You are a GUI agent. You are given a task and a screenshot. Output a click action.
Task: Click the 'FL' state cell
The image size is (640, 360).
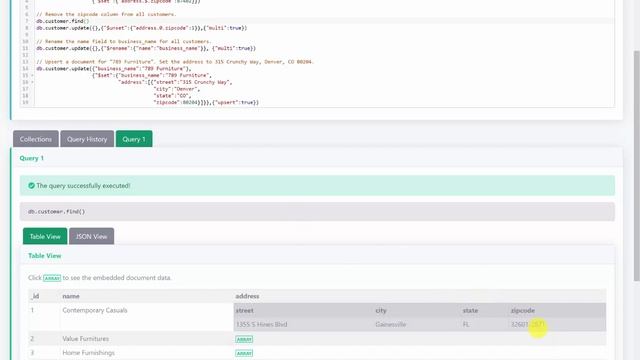point(466,324)
